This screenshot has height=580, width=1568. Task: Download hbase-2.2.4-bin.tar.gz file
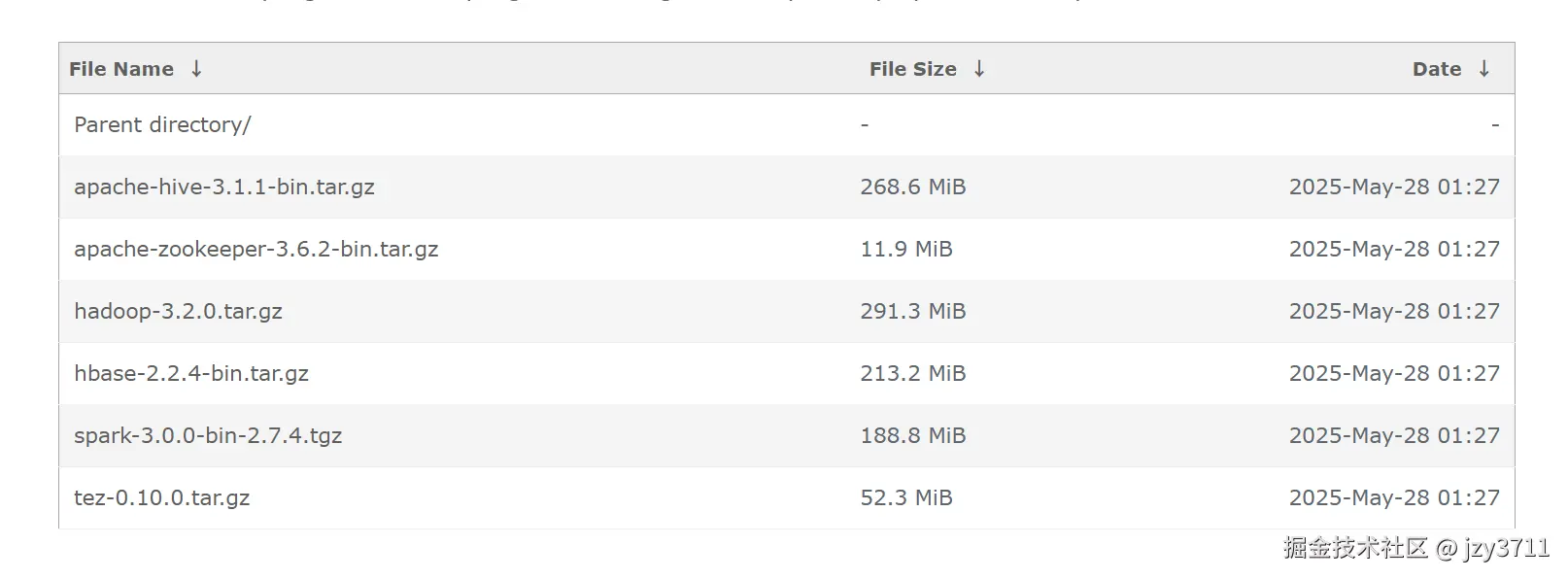pos(191,374)
